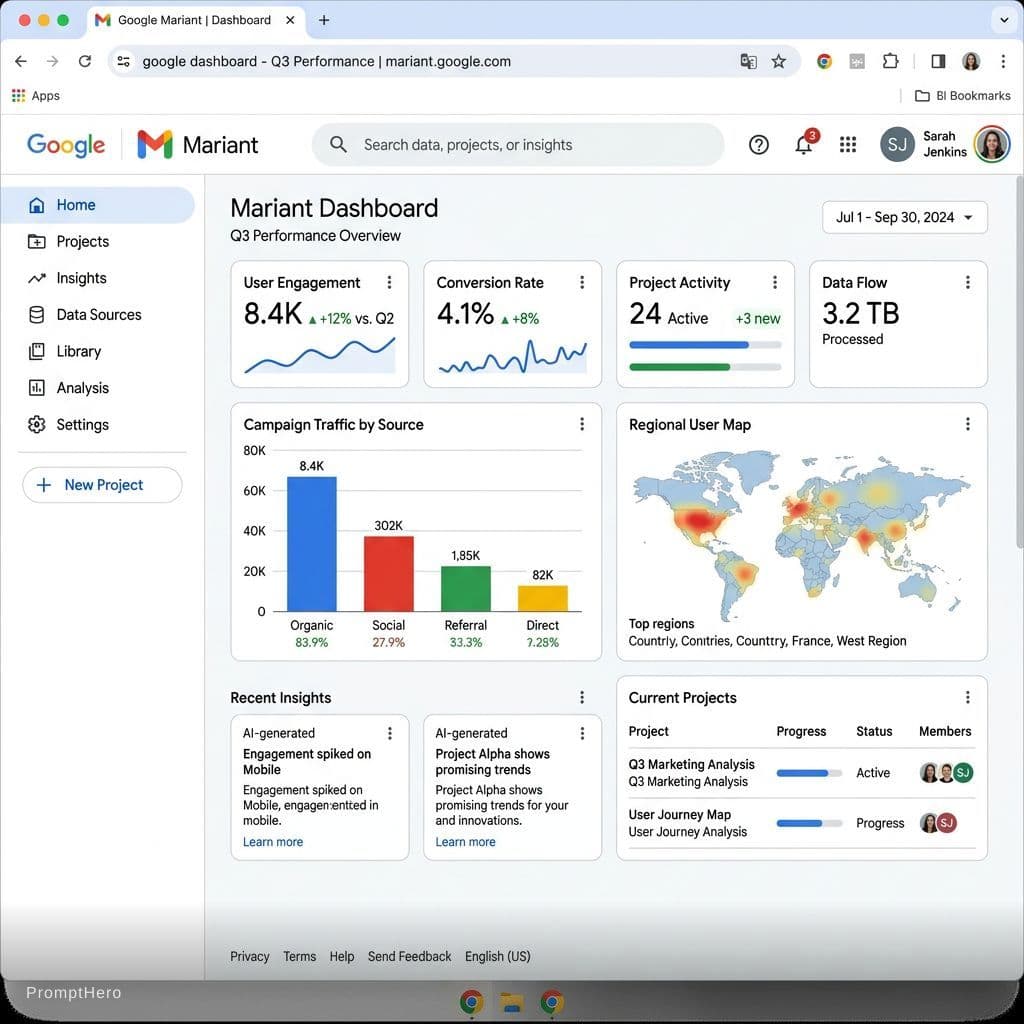Click the yellow Direct bar
Image resolution: width=1024 pixels, height=1024 pixels.
(x=543, y=599)
